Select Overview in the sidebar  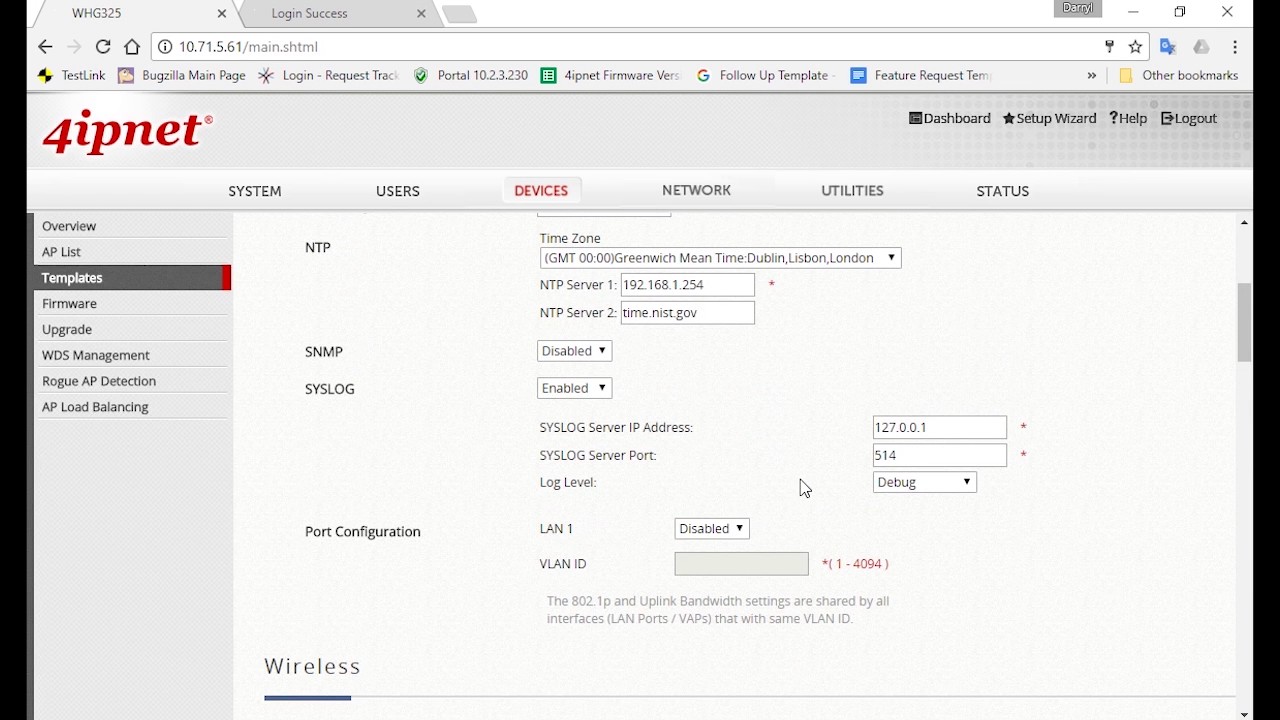(131, 226)
